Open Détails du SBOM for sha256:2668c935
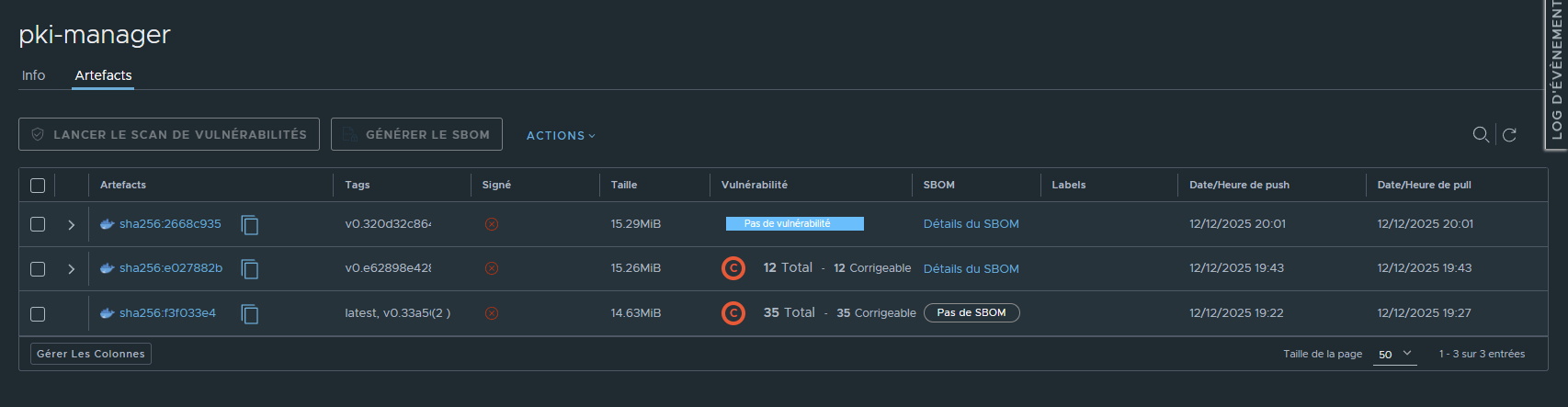 pyautogui.click(x=971, y=224)
